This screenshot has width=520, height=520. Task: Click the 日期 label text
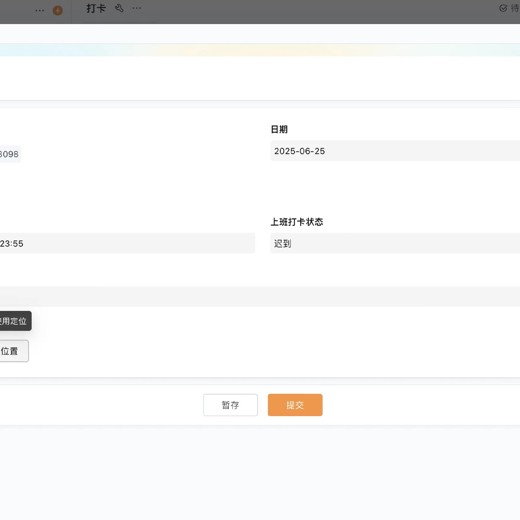click(x=279, y=129)
